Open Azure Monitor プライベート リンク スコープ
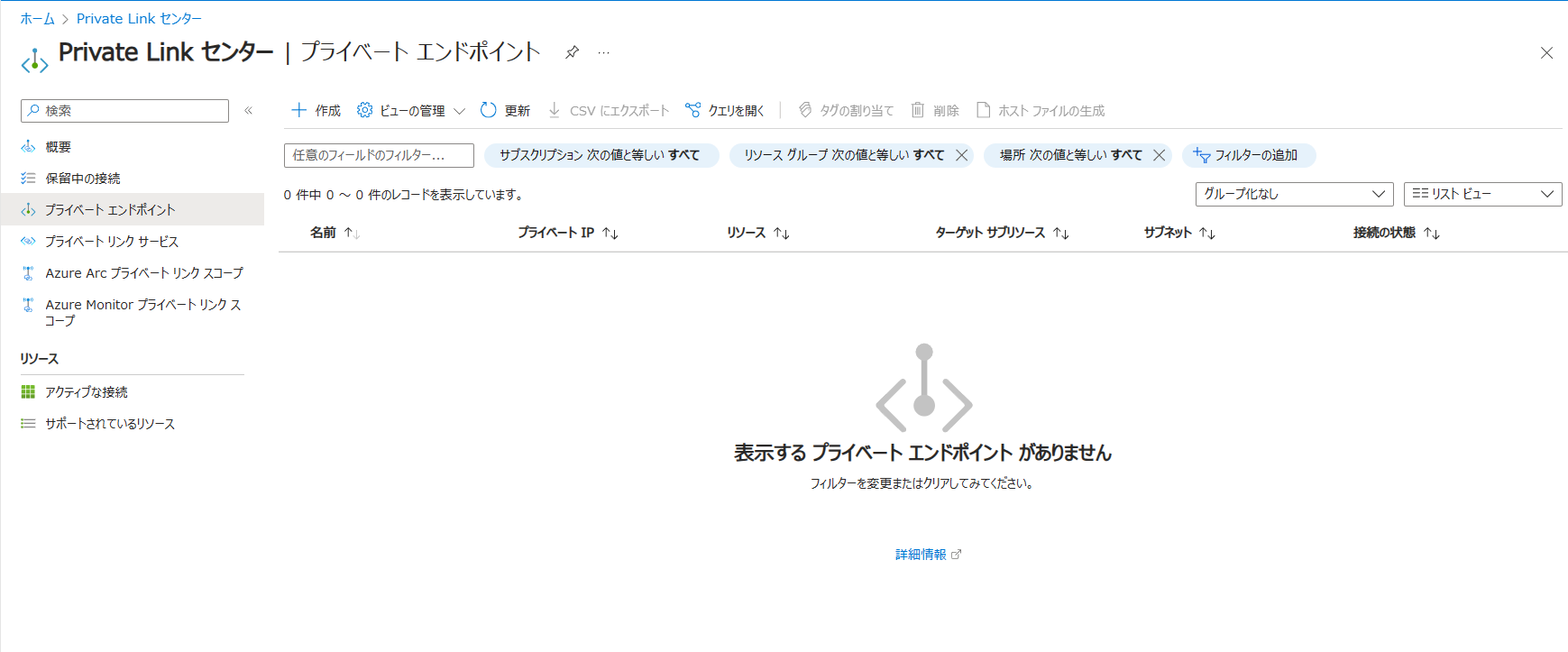Screen dimensions: 1568x652 tap(142, 312)
